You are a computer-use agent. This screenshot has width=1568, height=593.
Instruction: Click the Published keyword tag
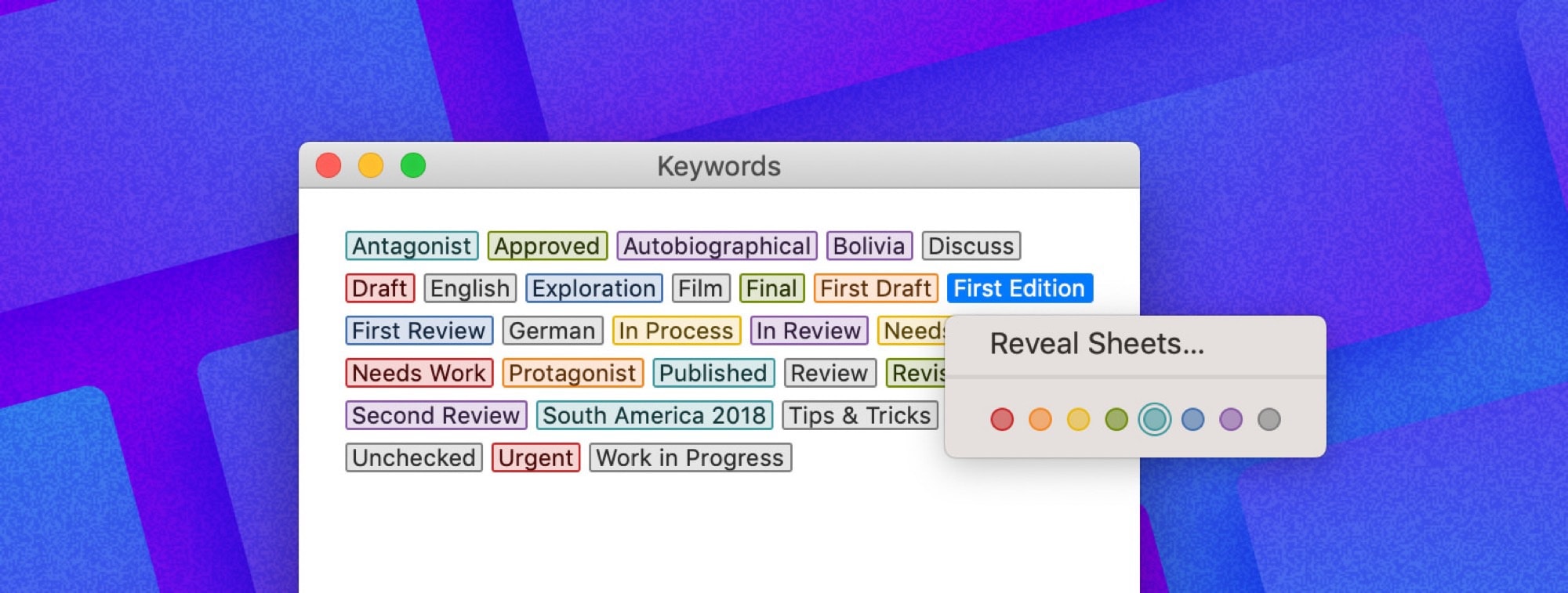click(713, 373)
